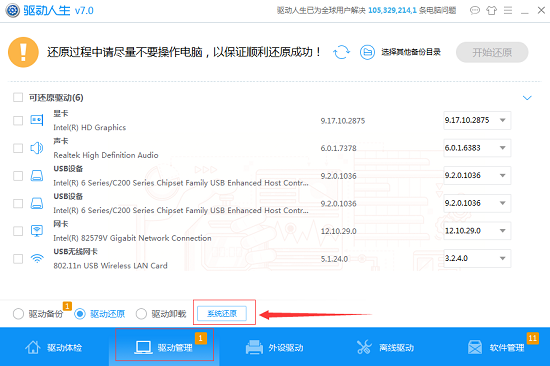Image resolution: width=550 pixels, height=366 pixels.
Task: Click the orange 11 badge on 软件管理
Action: point(532,338)
